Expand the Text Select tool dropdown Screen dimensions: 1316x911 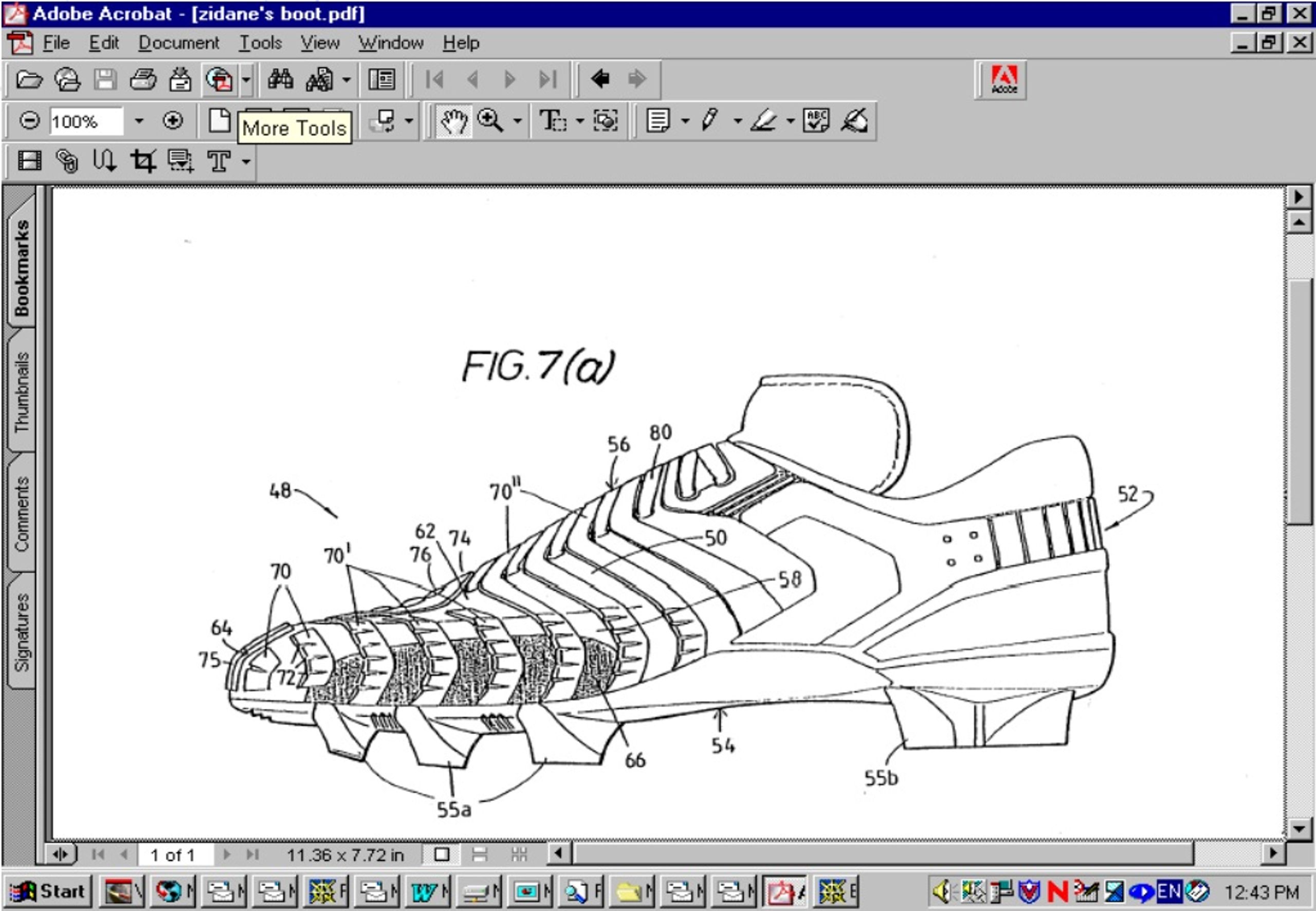pos(579,121)
